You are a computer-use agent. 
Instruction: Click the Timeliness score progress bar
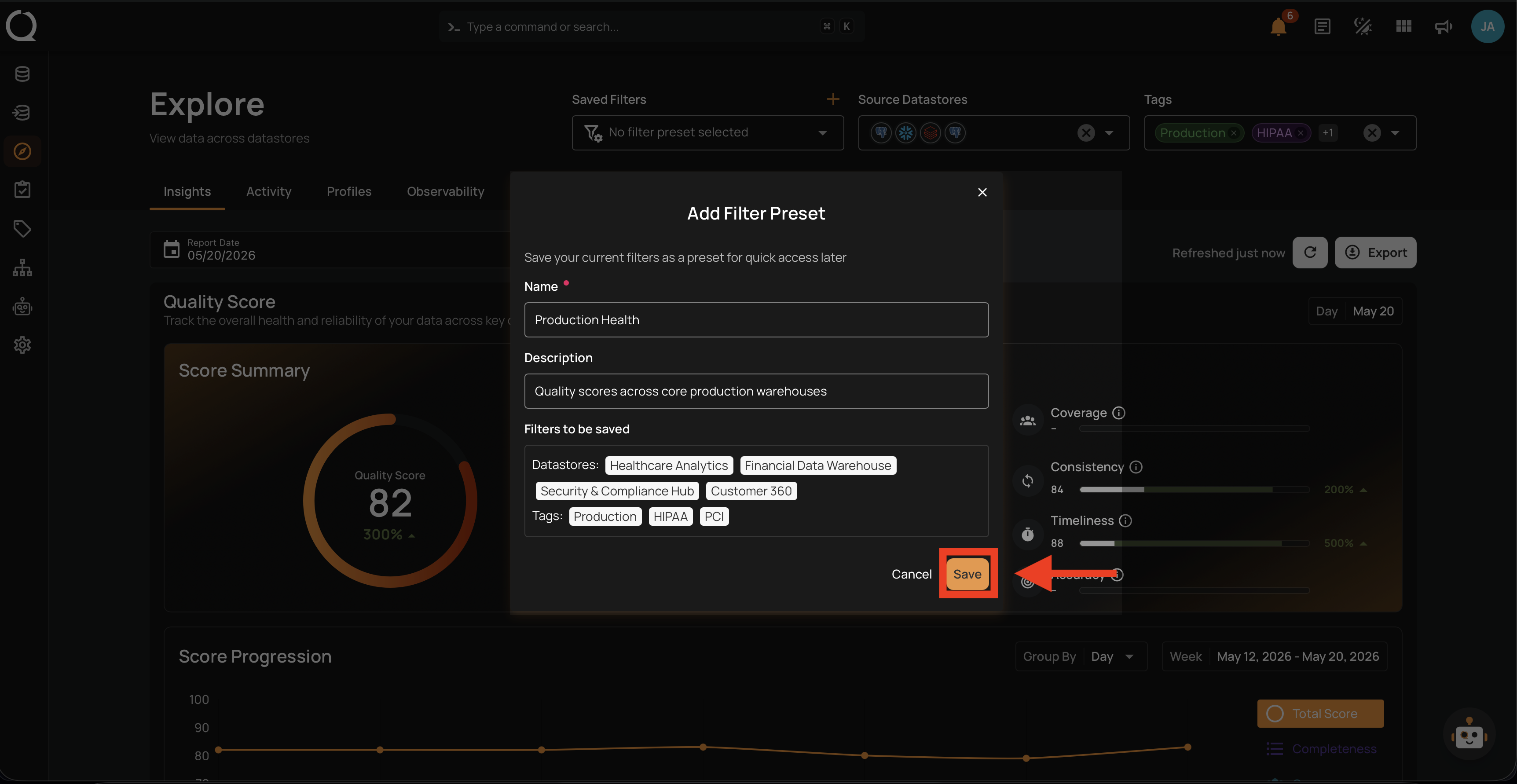click(x=1194, y=544)
